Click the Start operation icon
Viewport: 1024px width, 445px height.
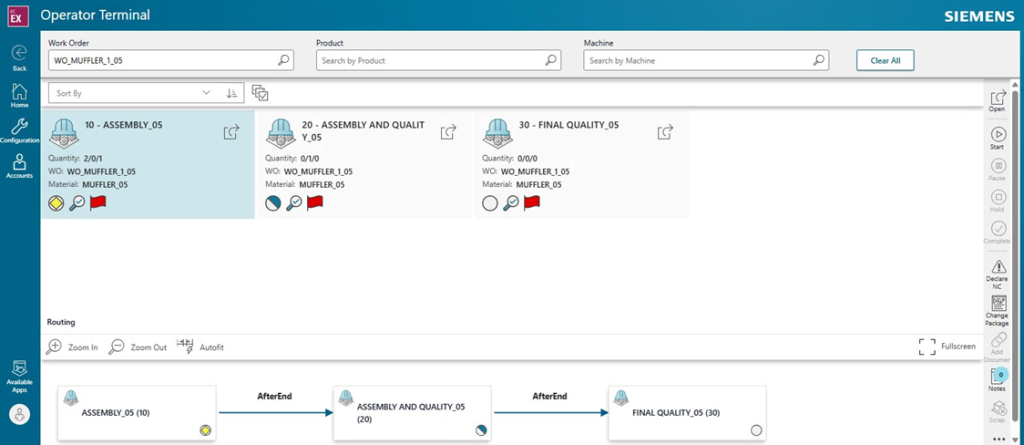point(997,135)
